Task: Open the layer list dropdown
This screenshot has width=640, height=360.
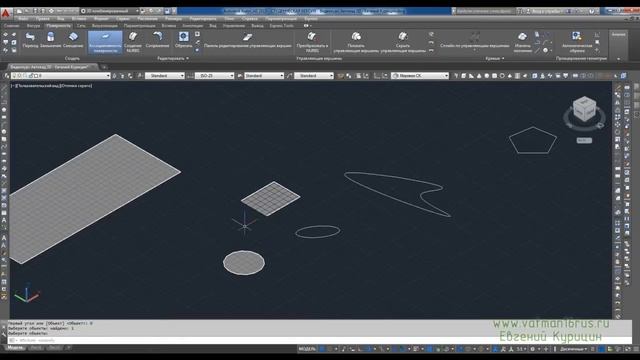Action: [61, 76]
